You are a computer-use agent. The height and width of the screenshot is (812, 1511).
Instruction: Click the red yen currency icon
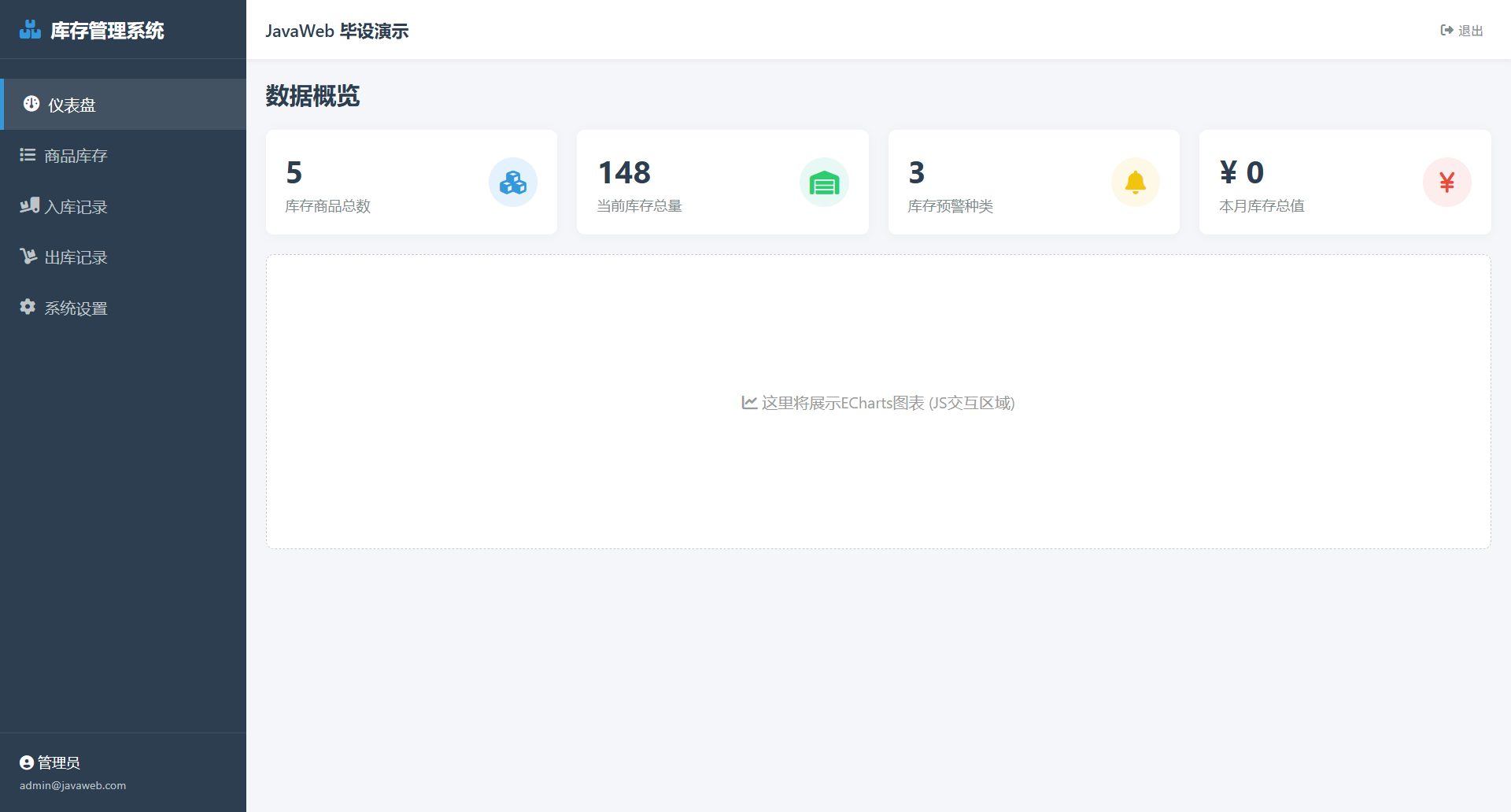[x=1446, y=183]
